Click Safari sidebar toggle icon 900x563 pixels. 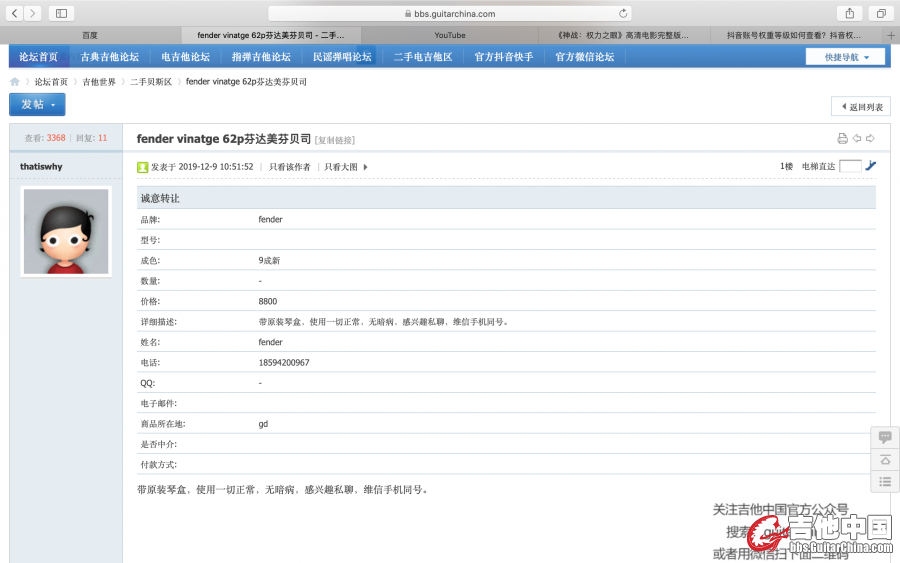pyautogui.click(x=61, y=13)
